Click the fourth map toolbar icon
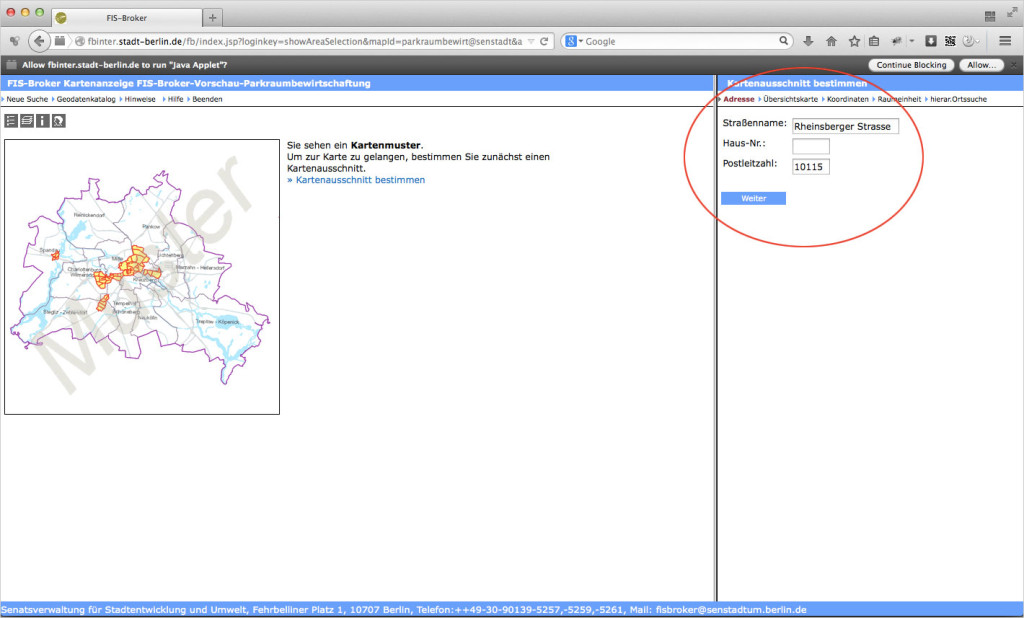 59,121
